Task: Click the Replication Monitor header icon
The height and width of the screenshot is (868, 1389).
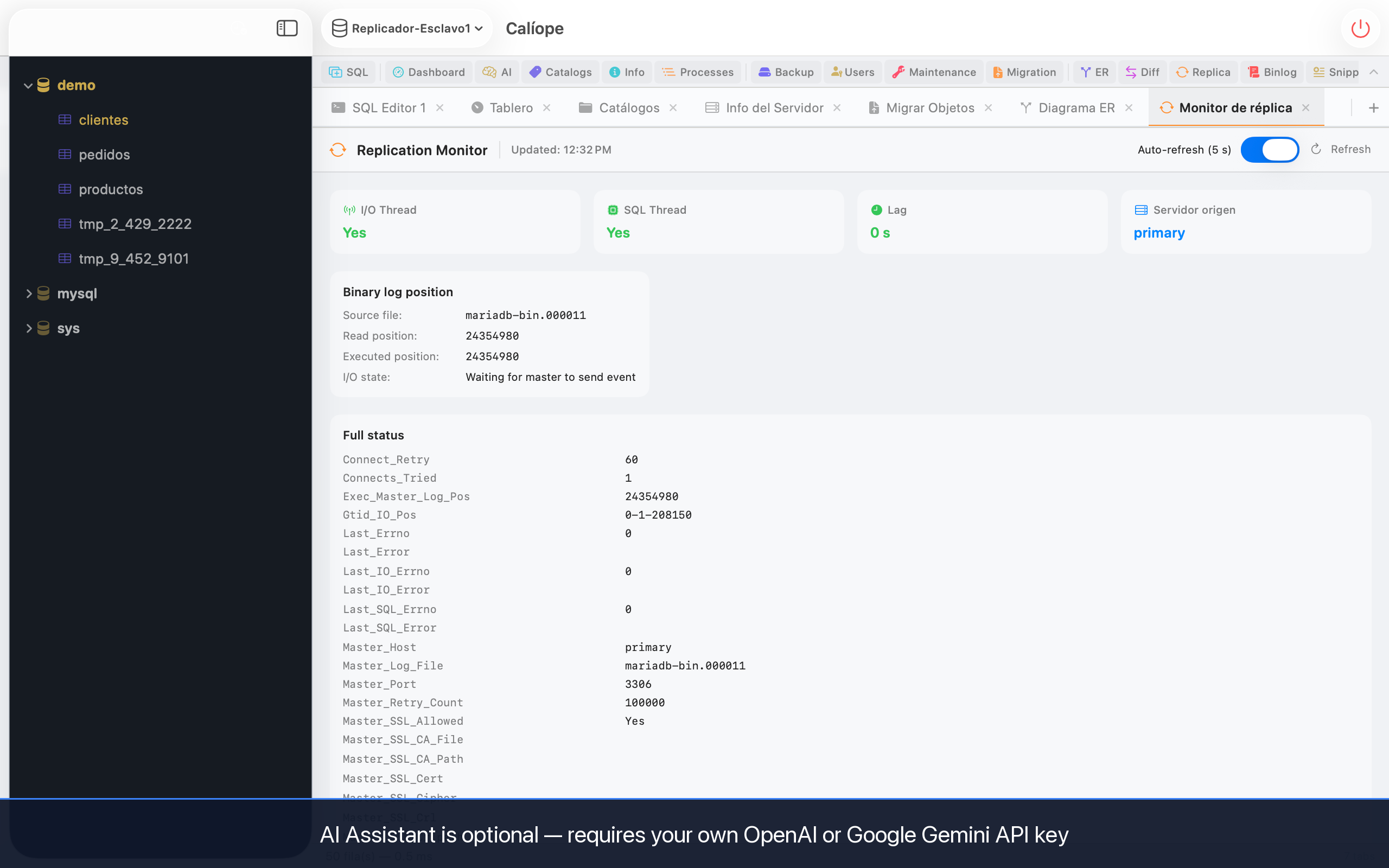Action: (338, 150)
